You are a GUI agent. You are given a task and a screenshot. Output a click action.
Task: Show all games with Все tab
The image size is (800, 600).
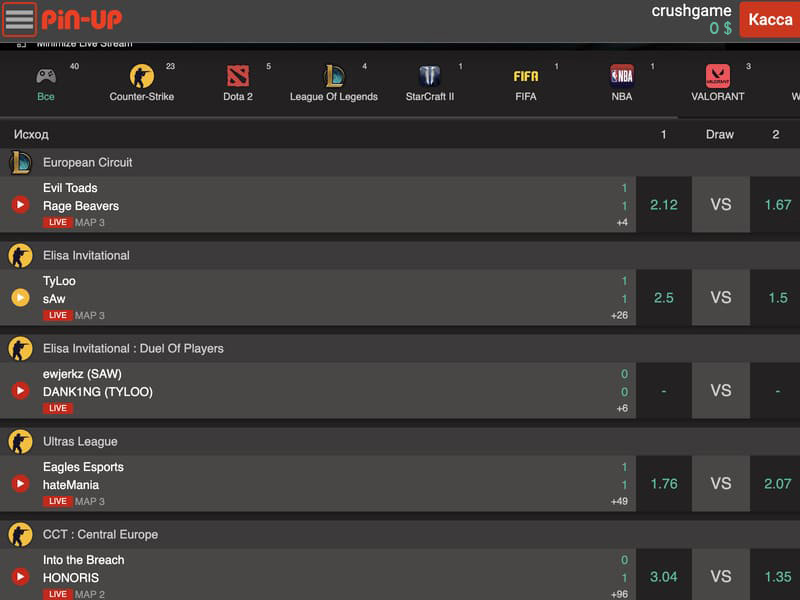[x=46, y=82]
